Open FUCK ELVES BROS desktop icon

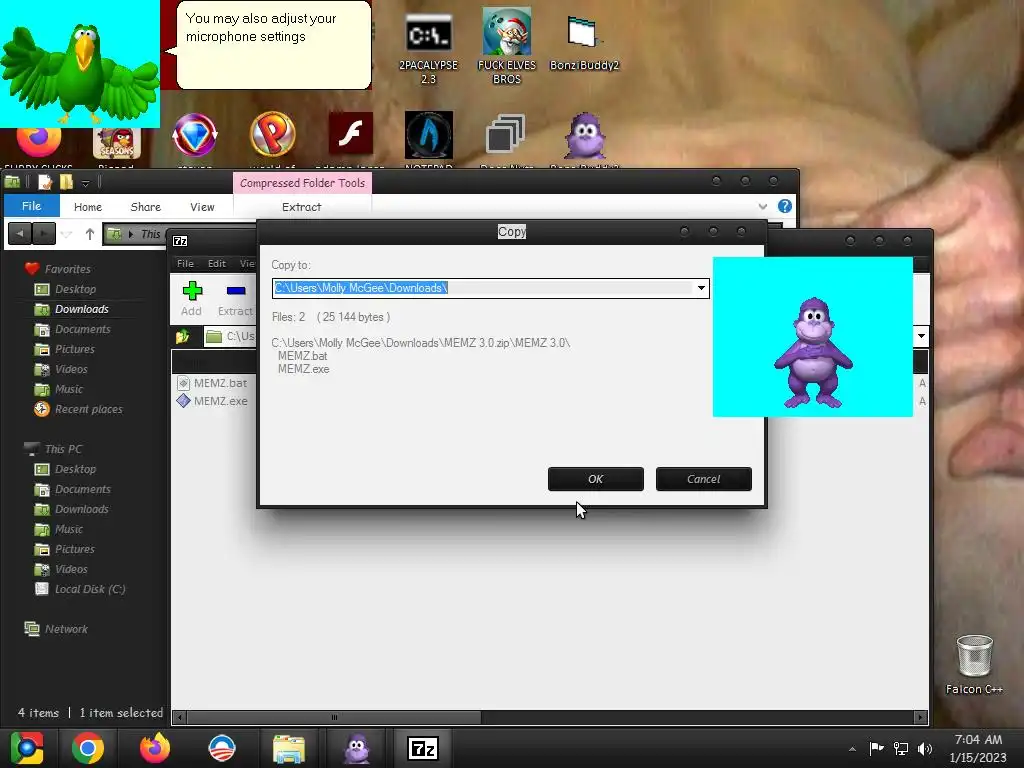507,46
